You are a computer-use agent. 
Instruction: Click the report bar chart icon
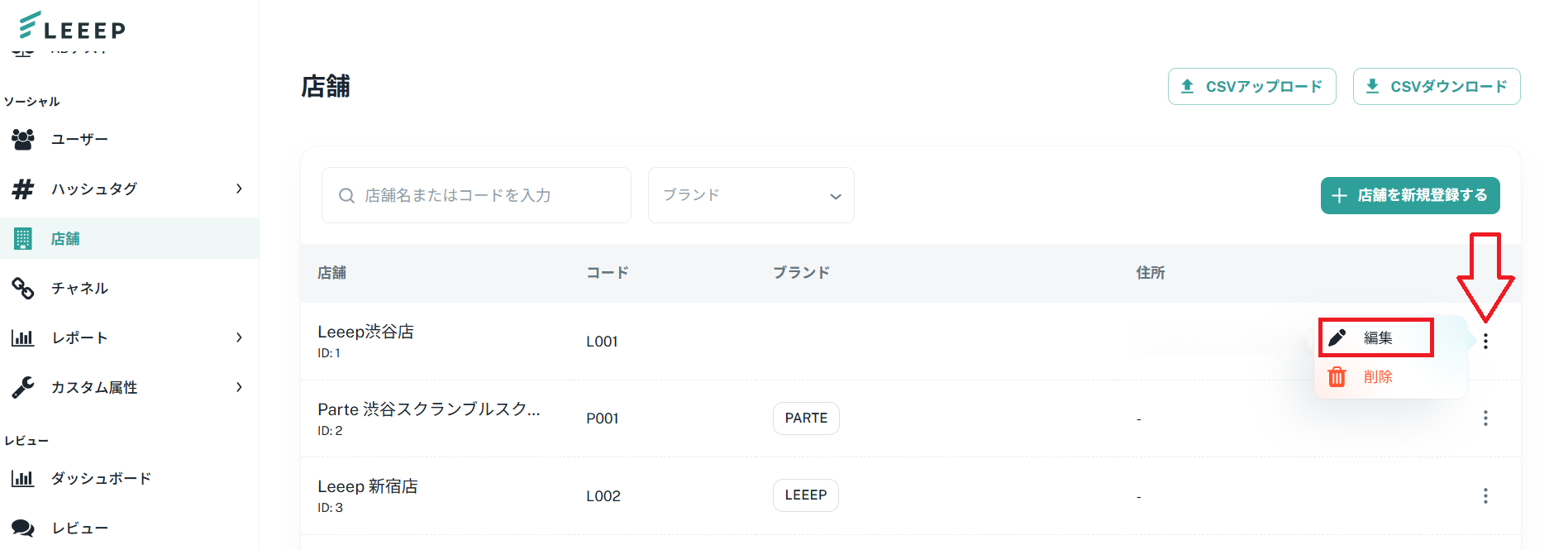(x=23, y=337)
